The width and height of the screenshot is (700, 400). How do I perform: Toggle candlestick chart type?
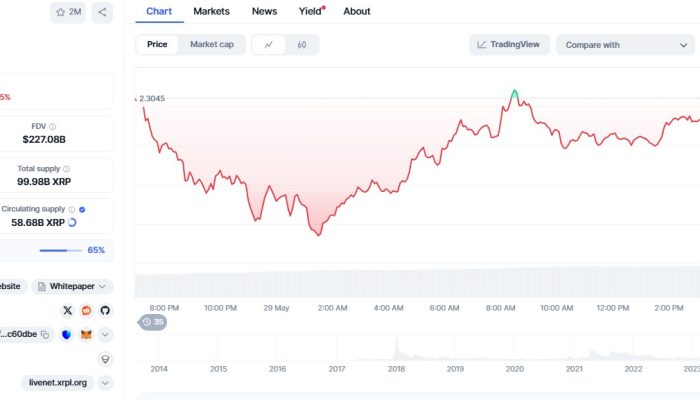(x=301, y=44)
